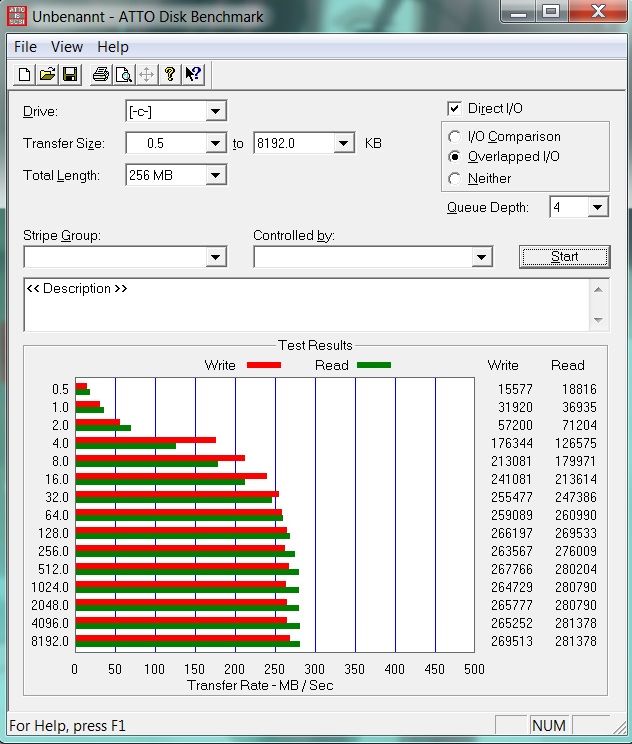
Task: Click the Transfer Rate - MB / Sec axis label
Action: pyautogui.click(x=260, y=685)
